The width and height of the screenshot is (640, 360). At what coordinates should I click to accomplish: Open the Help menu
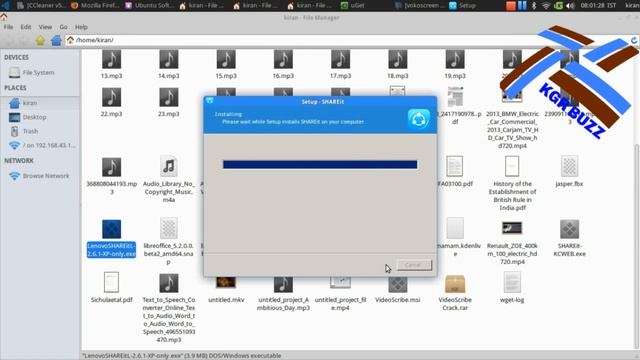(x=81, y=27)
